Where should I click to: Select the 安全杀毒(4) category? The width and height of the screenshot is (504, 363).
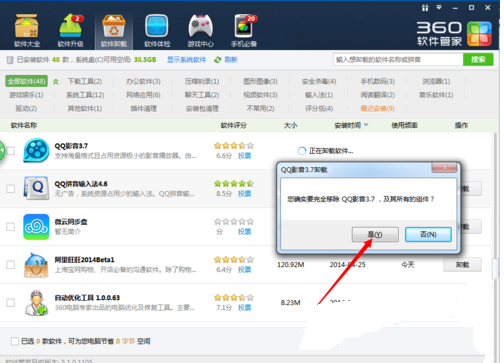pyautogui.click(x=319, y=81)
